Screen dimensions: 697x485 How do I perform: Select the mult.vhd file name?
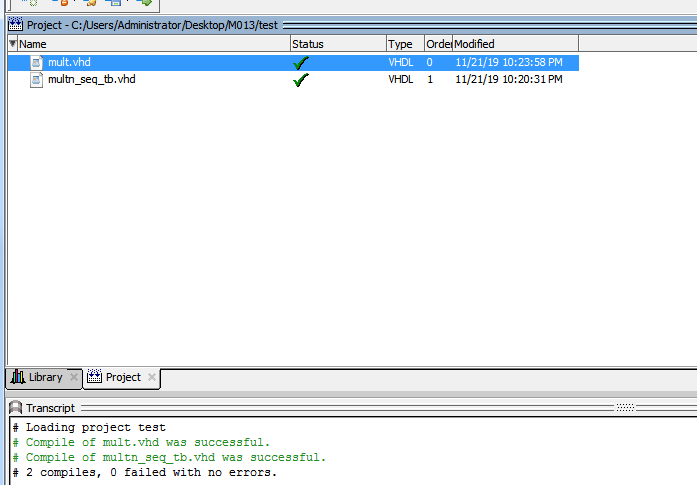[x=69, y=62]
